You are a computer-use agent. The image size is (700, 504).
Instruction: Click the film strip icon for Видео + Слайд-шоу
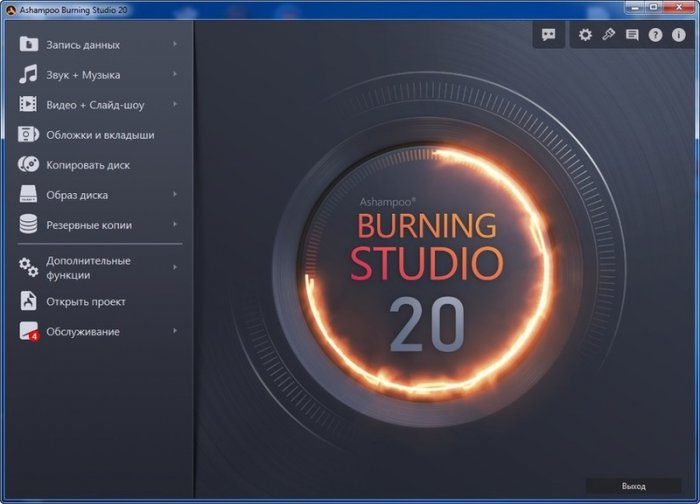pos(29,105)
